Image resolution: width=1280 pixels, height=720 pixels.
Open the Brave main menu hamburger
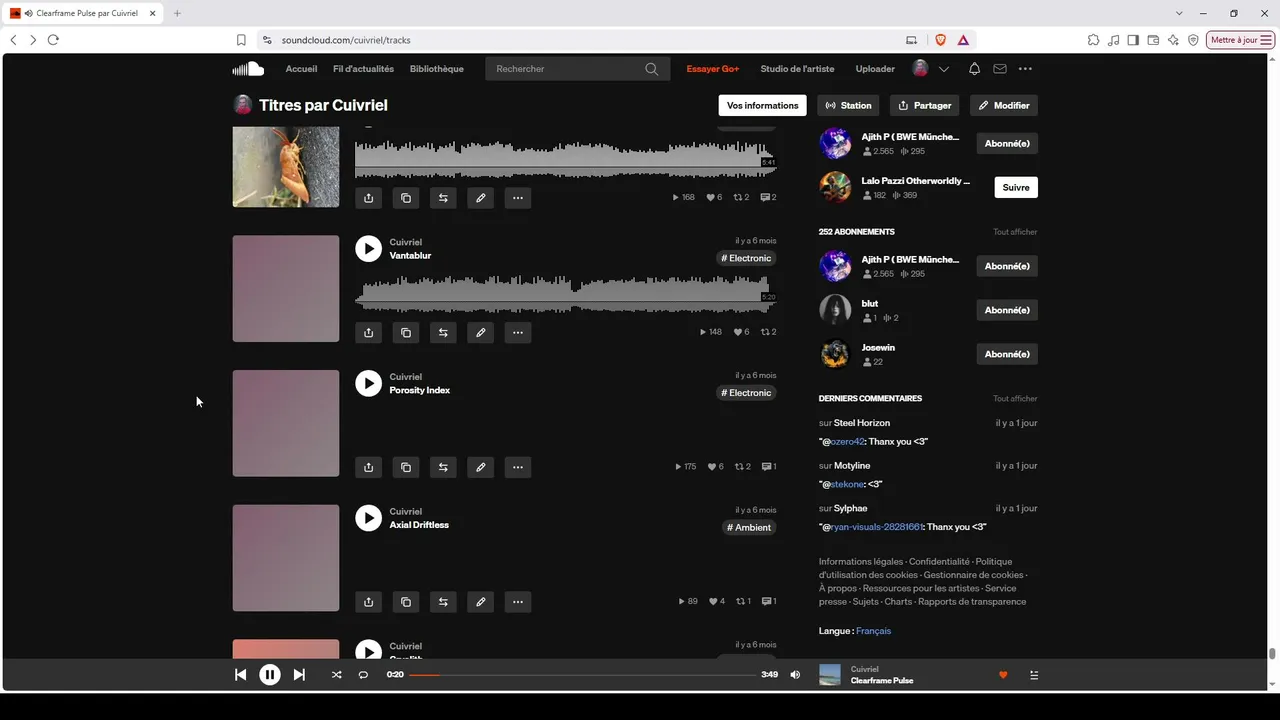[x=1266, y=40]
